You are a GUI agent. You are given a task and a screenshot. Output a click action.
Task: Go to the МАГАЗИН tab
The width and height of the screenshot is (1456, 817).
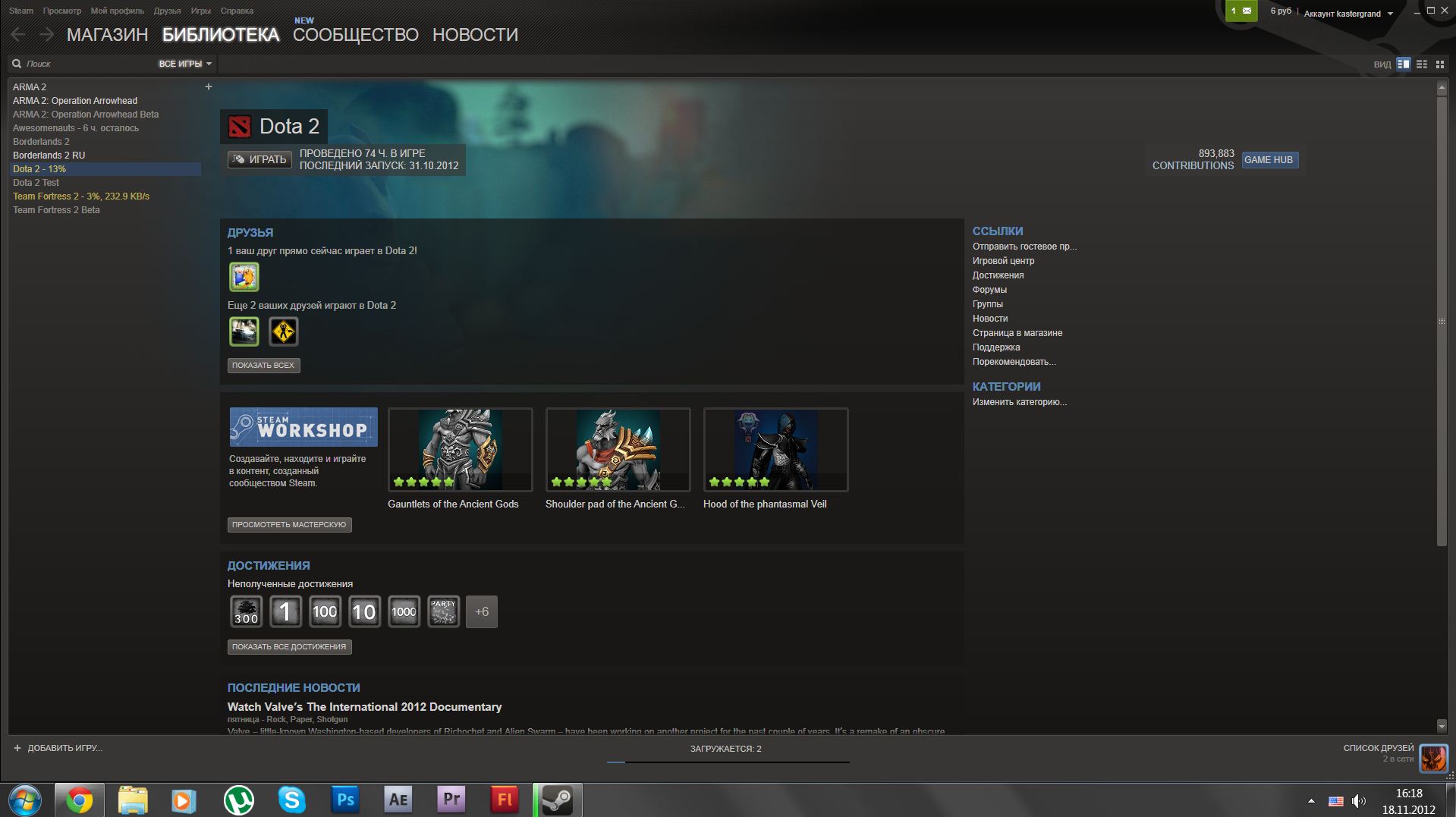[107, 35]
